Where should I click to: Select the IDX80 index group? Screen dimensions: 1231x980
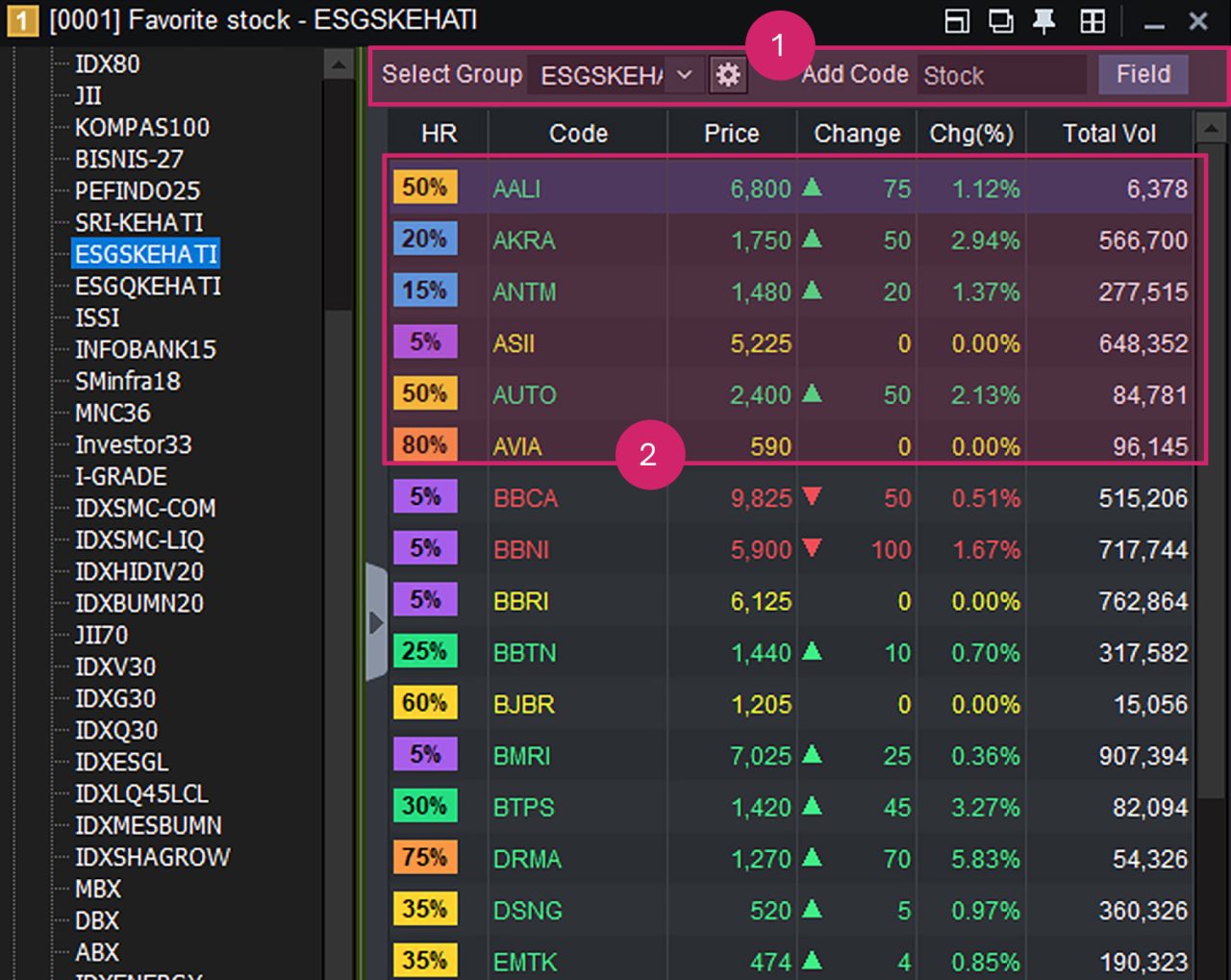click(x=108, y=64)
